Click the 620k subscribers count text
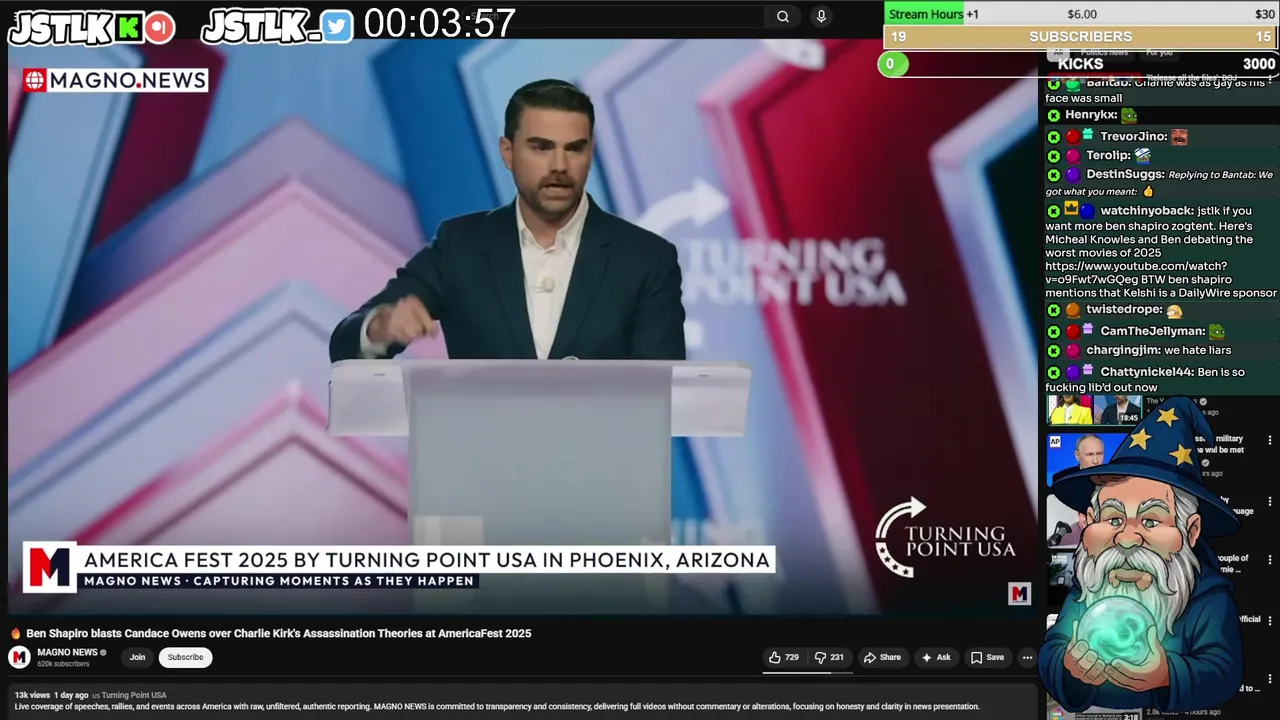This screenshot has width=1280, height=720. point(63,664)
